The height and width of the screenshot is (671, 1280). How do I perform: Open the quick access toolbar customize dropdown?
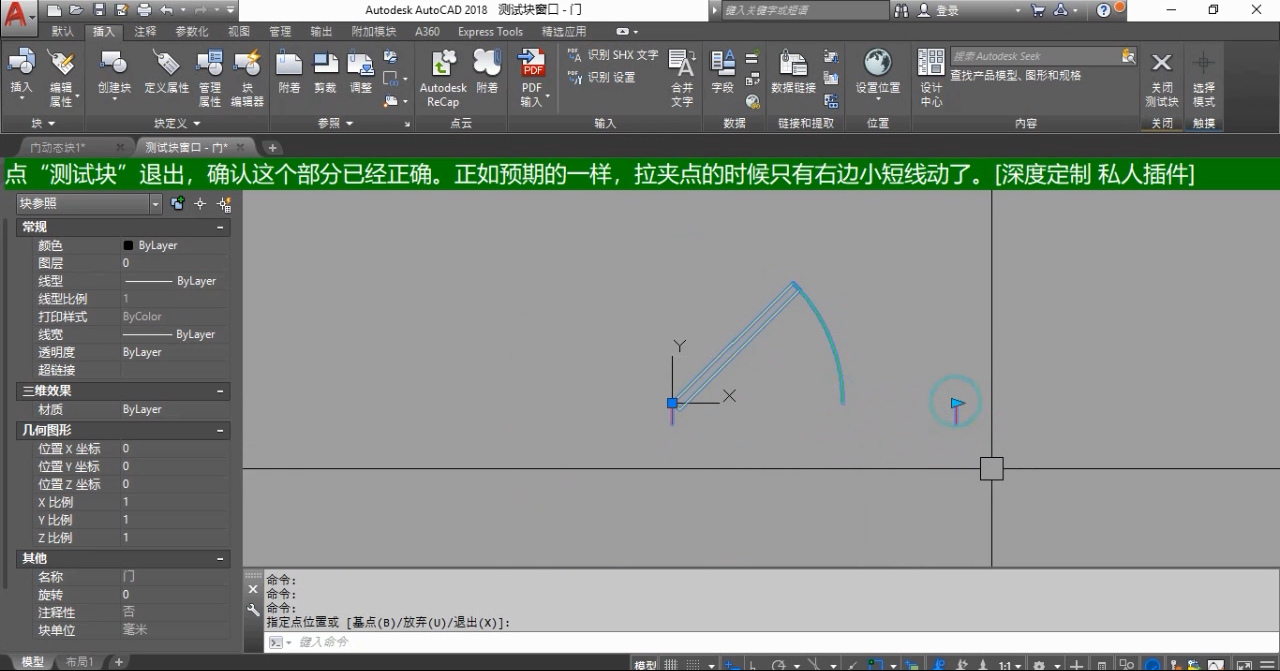click(231, 10)
